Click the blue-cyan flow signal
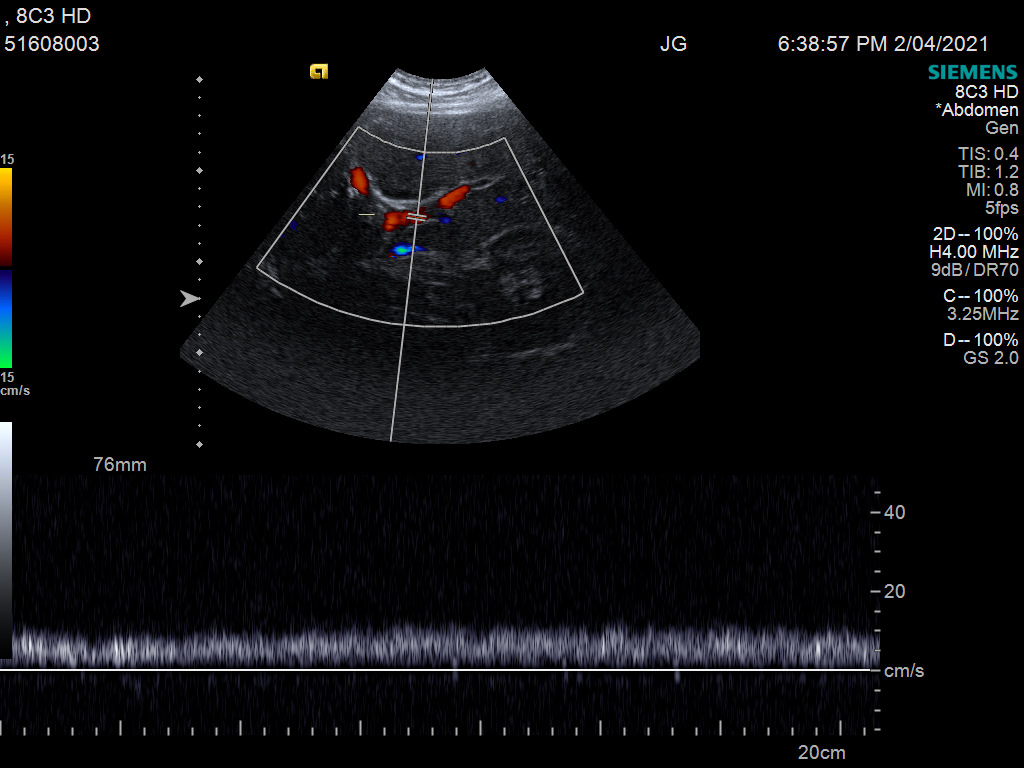This screenshot has height=768, width=1024. (x=402, y=249)
